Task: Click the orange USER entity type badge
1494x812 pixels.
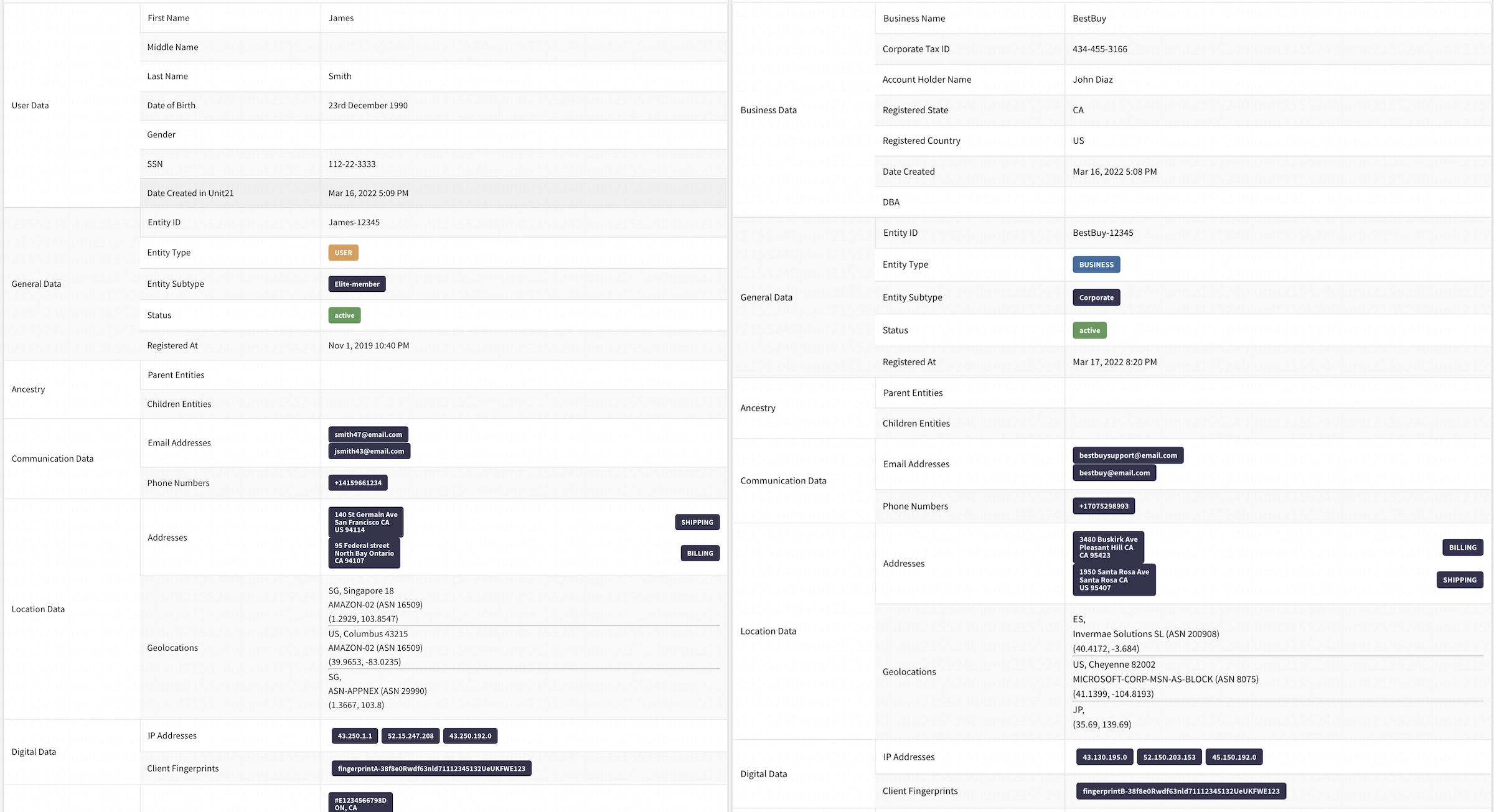Action: [x=343, y=253]
